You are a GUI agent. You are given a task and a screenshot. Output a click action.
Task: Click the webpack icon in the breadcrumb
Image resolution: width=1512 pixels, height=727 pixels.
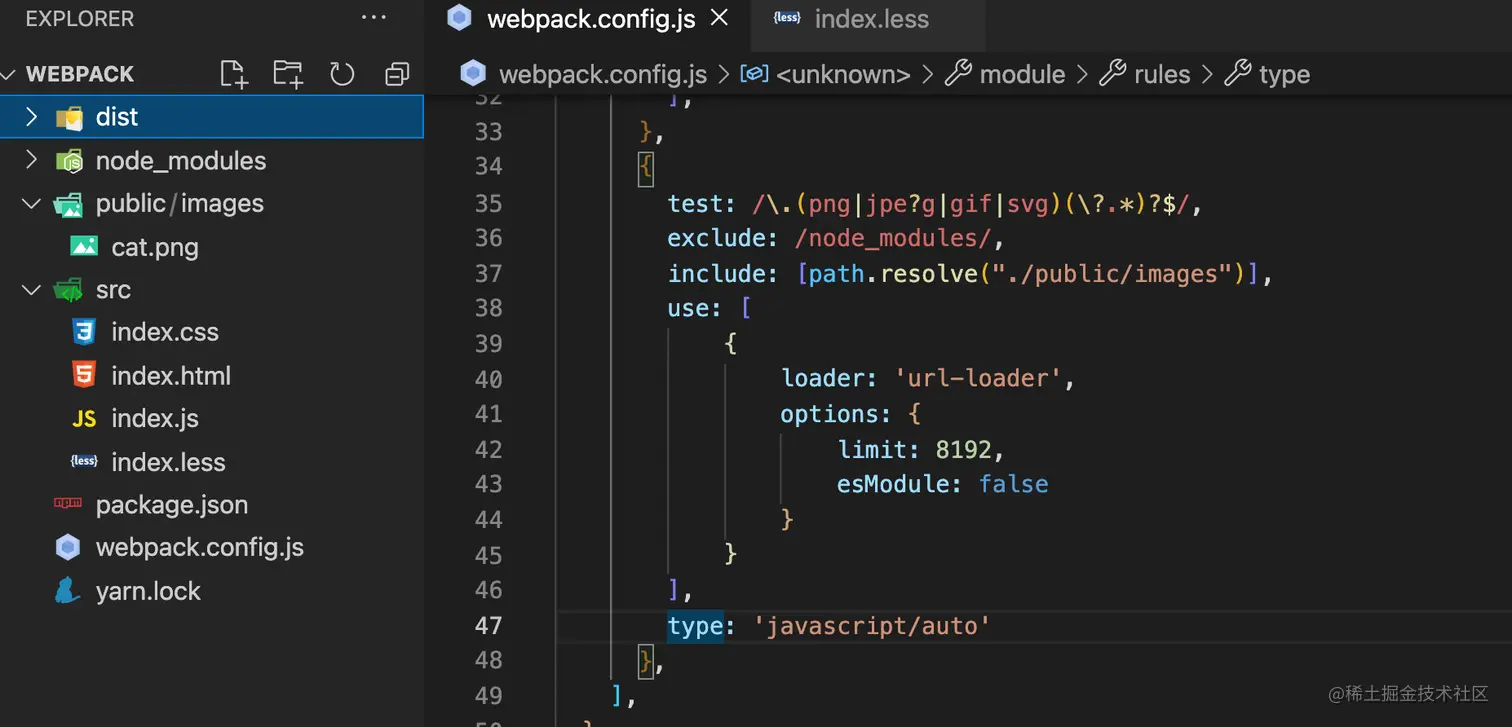pos(473,74)
